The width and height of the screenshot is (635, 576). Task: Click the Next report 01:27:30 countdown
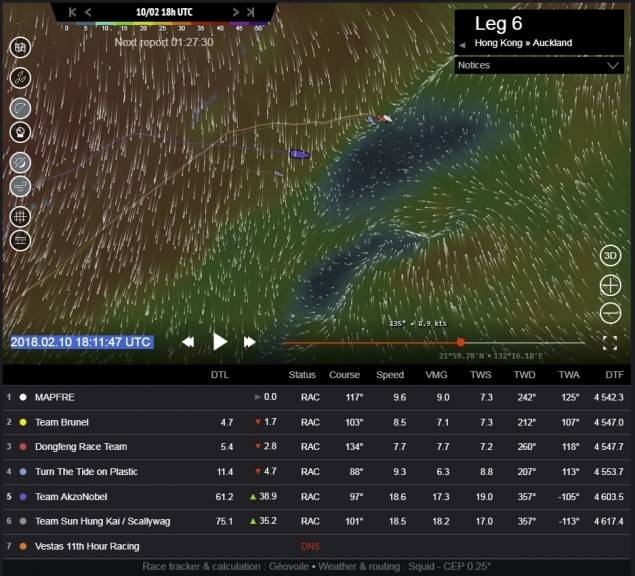tap(164, 42)
